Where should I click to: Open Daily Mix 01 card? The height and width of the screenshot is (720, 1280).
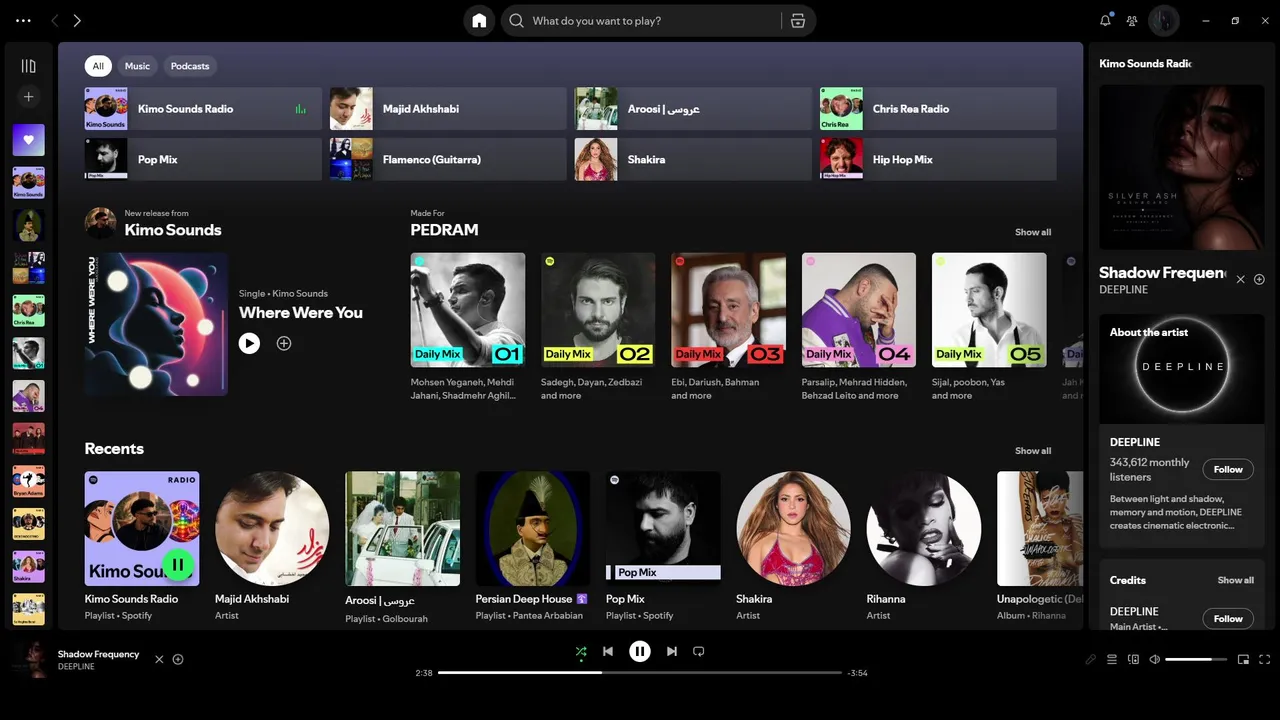point(468,327)
